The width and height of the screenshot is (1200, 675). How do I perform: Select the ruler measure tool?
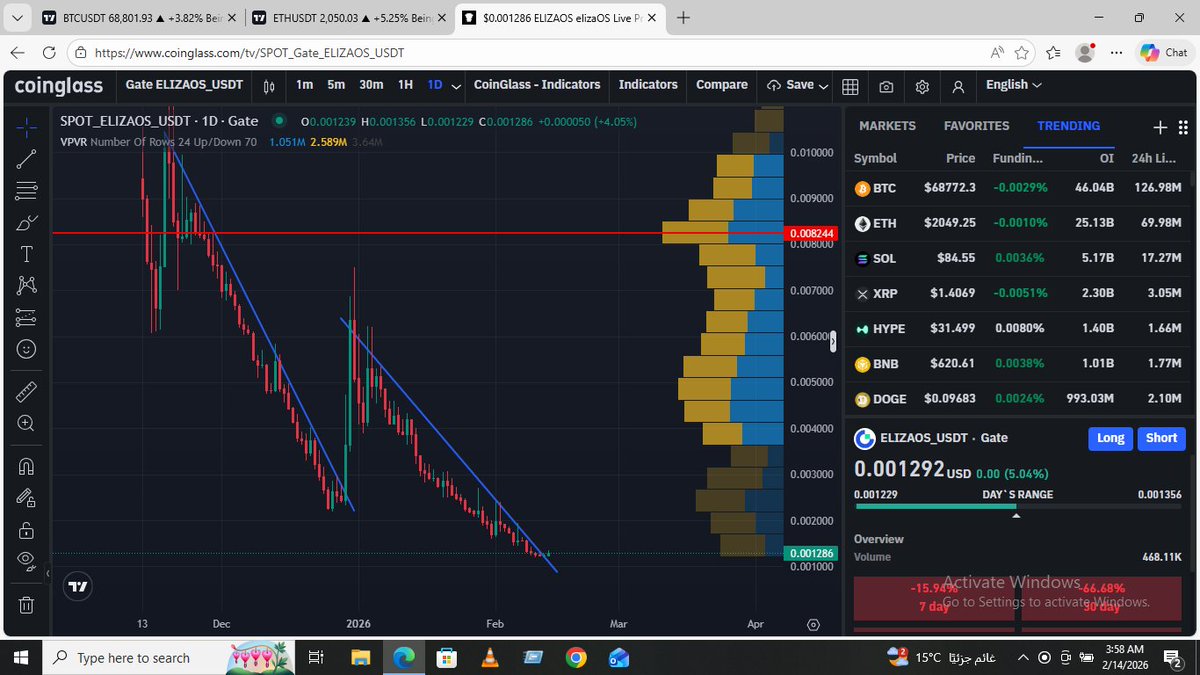(x=27, y=391)
